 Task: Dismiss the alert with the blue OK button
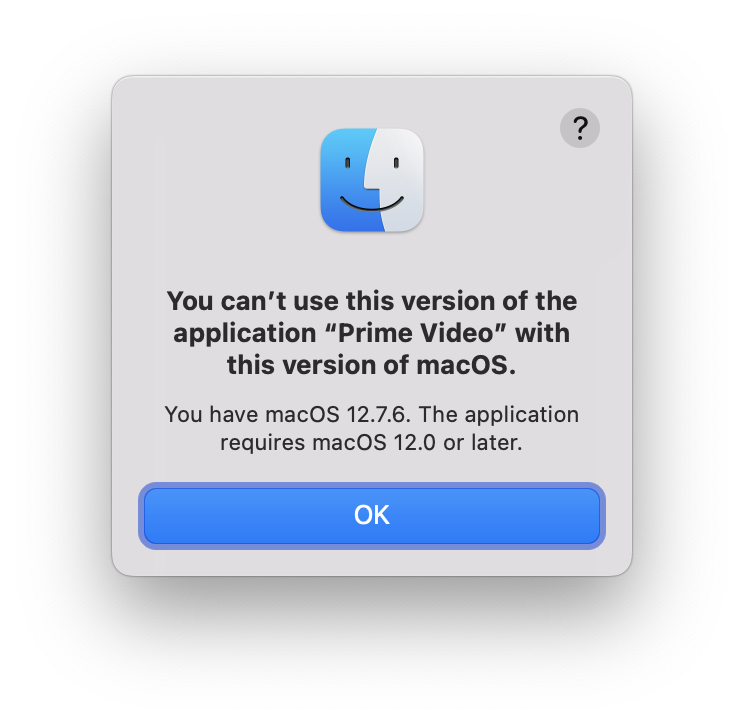click(372, 516)
